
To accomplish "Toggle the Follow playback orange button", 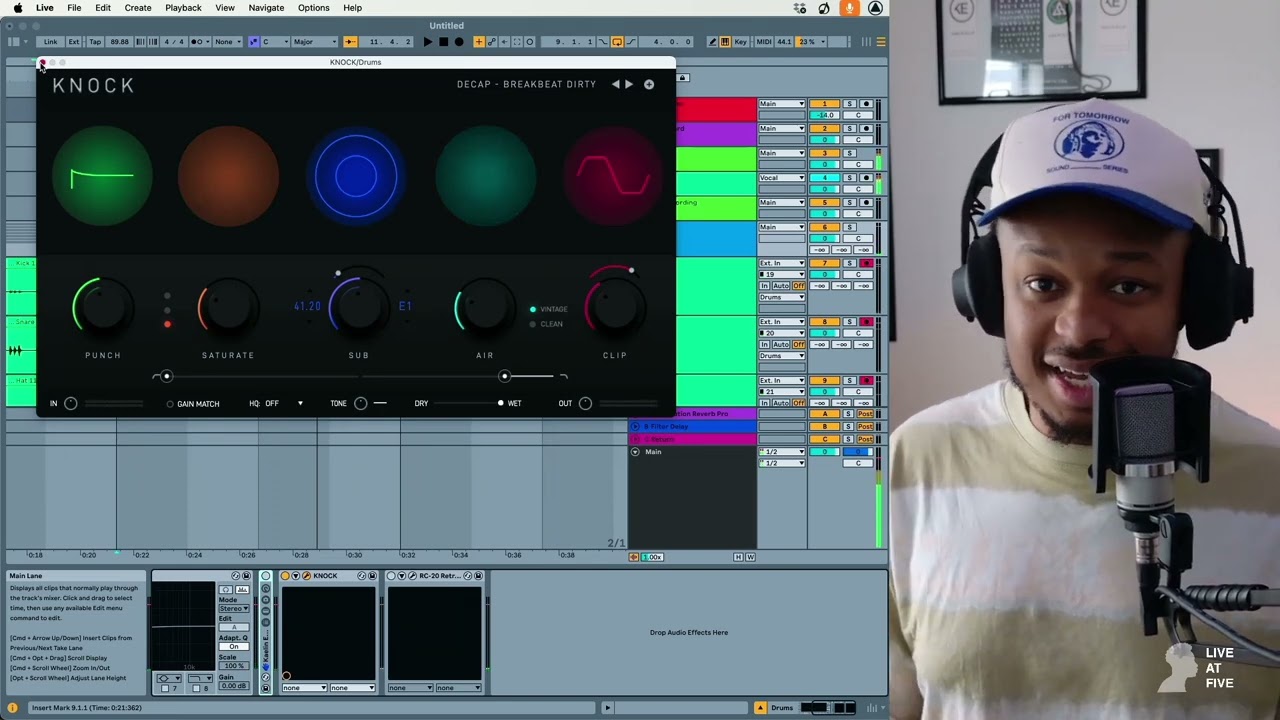I will [350, 42].
